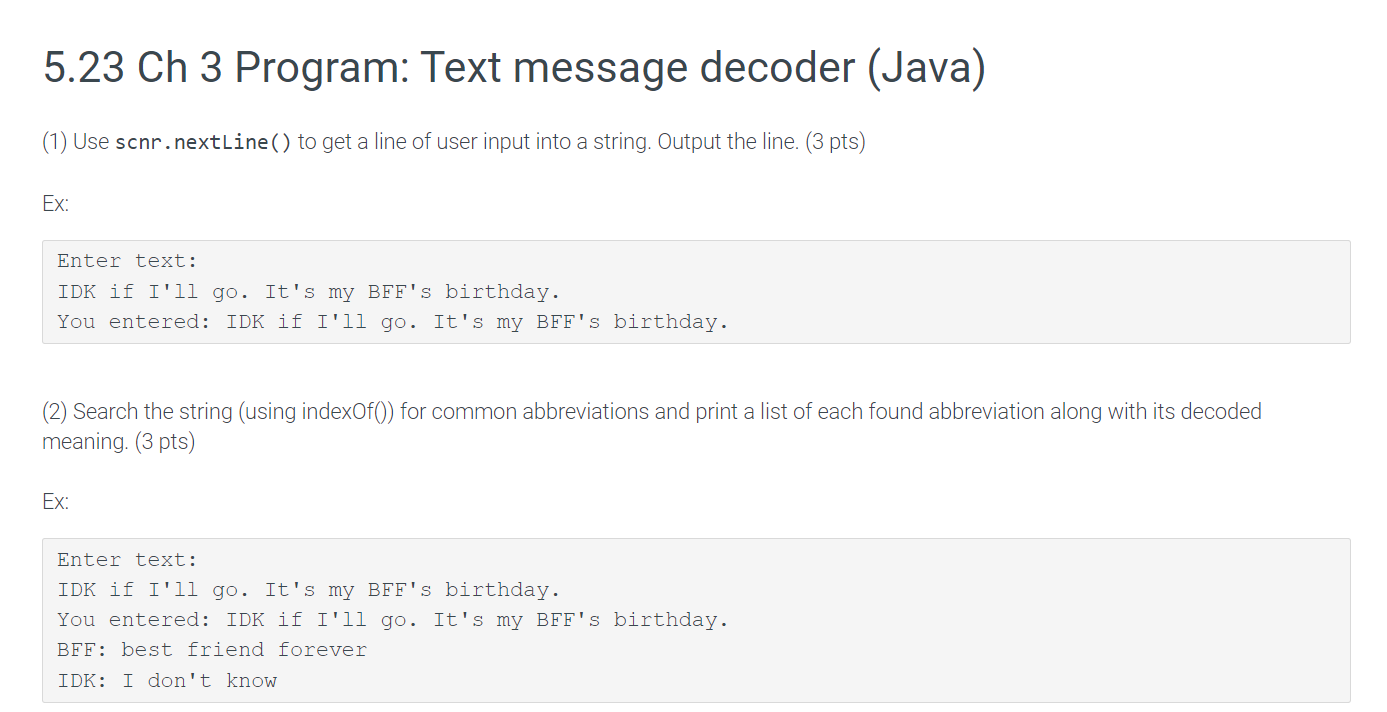Click the first "Ex:" label
The width and height of the screenshot is (1387, 712).
(x=56, y=203)
